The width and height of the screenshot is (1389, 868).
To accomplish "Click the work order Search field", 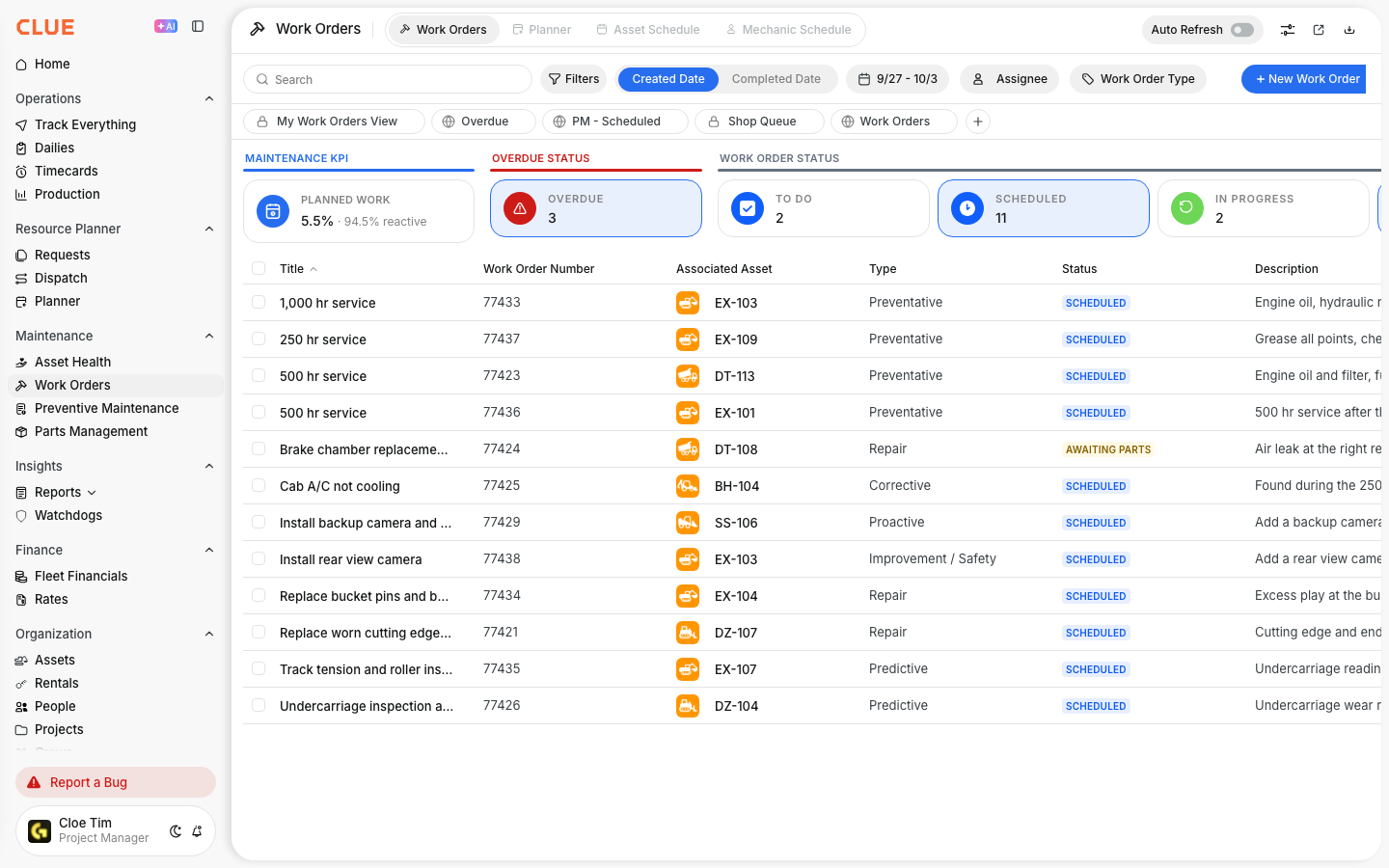I will 388,79.
